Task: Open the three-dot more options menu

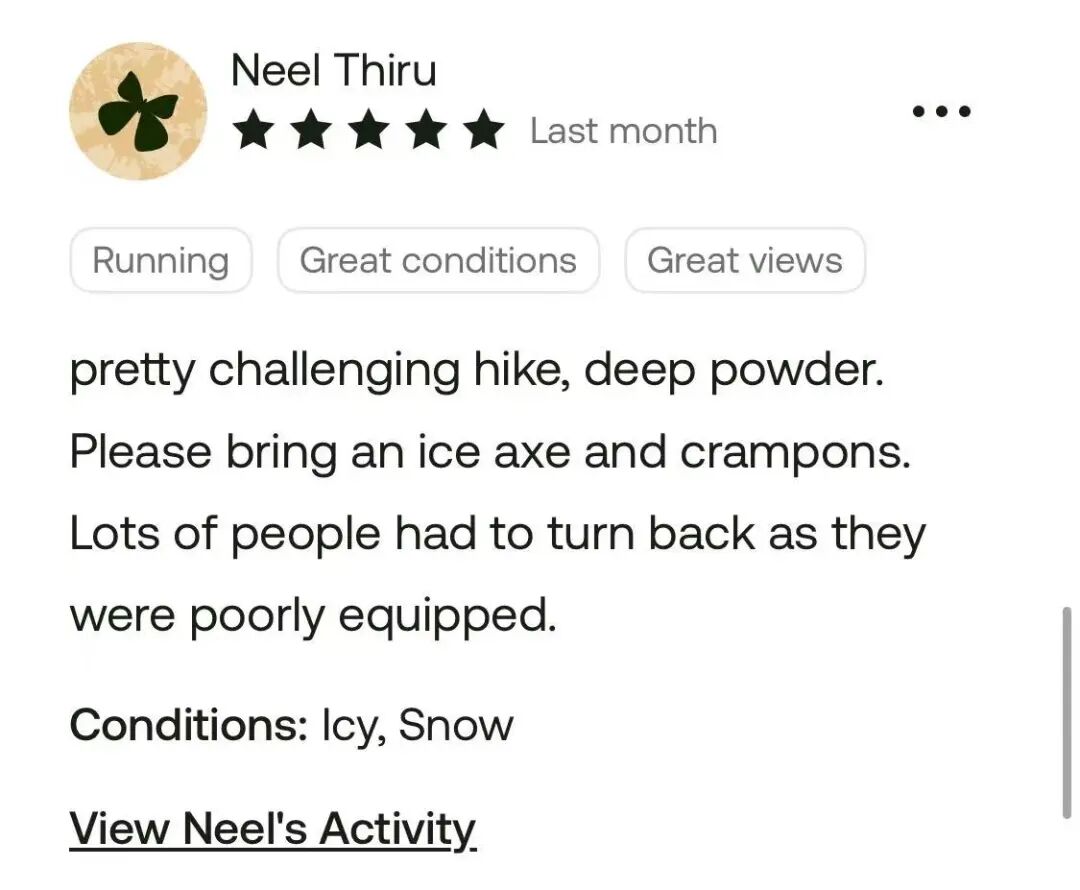Action: 941,111
